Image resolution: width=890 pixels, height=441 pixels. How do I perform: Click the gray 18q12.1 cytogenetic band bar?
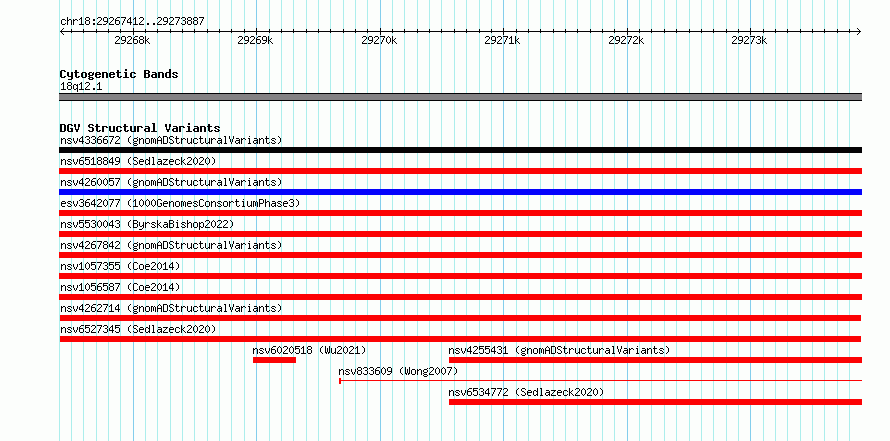point(461,97)
